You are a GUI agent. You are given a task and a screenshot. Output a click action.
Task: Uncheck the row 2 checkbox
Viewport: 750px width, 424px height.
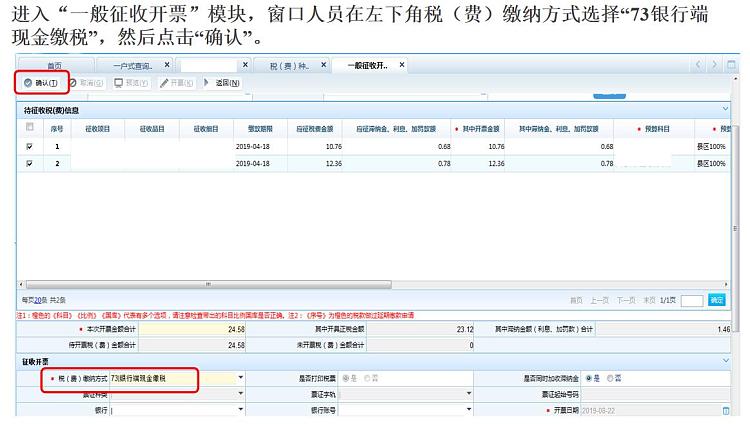[30, 163]
